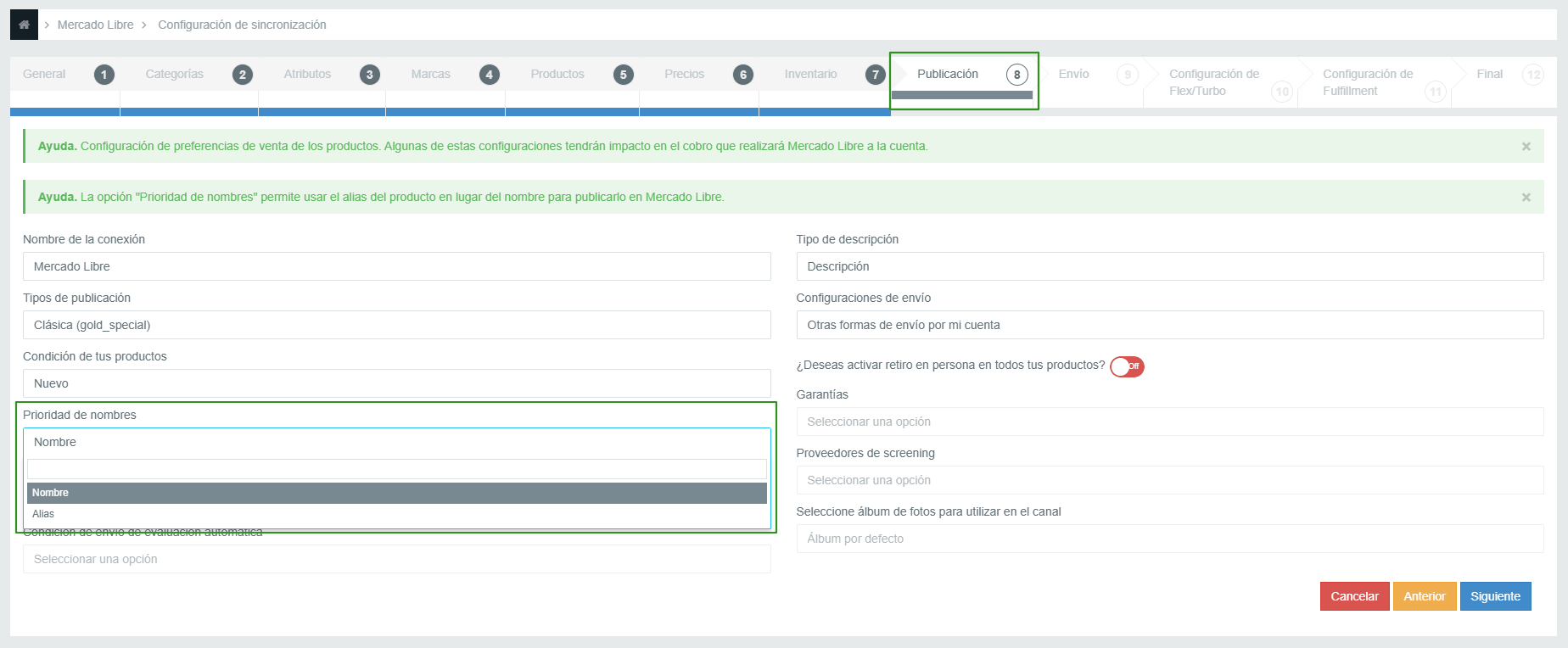Open the Tipo de descripción dropdown
The width and height of the screenshot is (1568, 648).
1170,266
